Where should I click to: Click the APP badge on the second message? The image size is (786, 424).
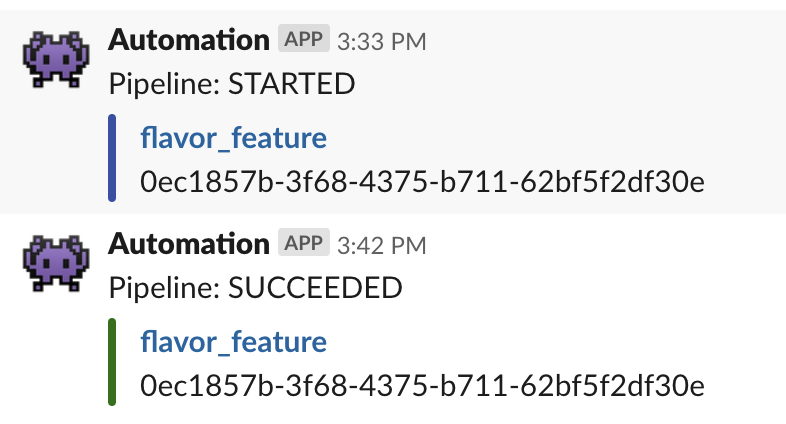coord(304,242)
